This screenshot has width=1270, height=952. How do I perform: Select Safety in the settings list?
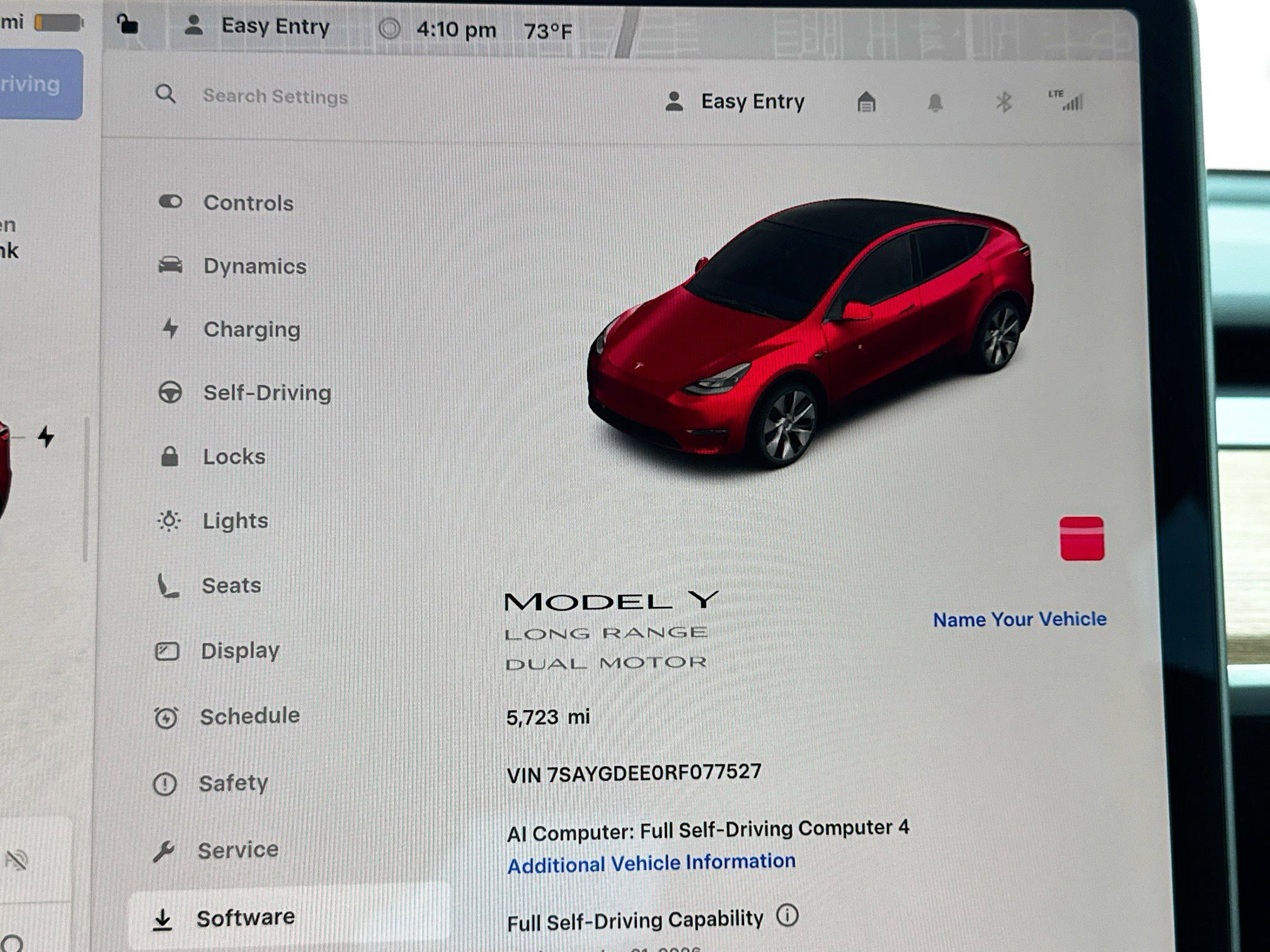click(x=211, y=783)
